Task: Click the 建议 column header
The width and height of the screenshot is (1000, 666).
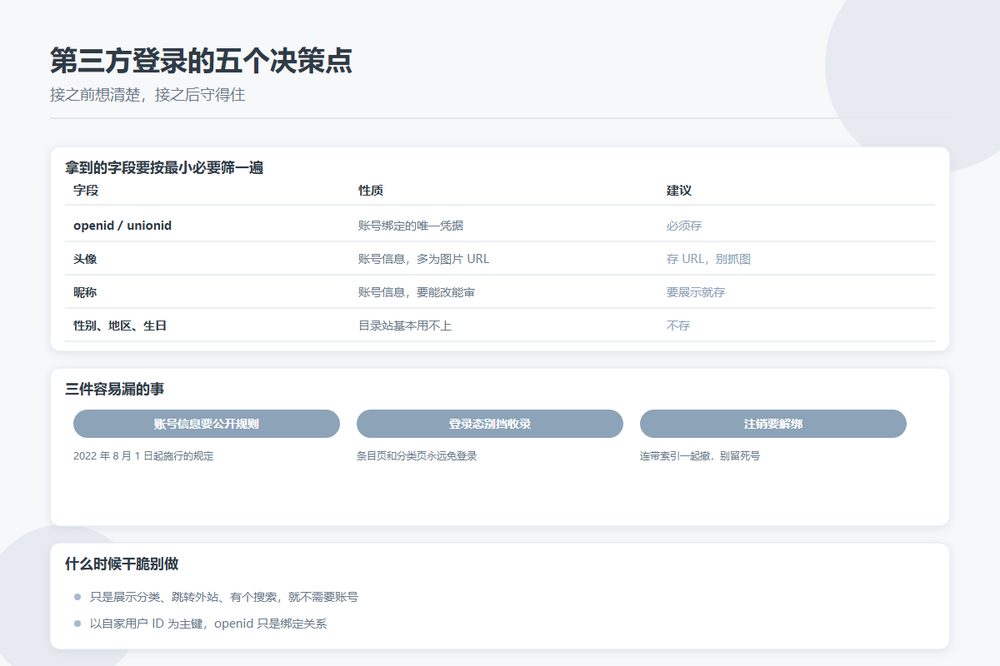Action: tap(679, 190)
